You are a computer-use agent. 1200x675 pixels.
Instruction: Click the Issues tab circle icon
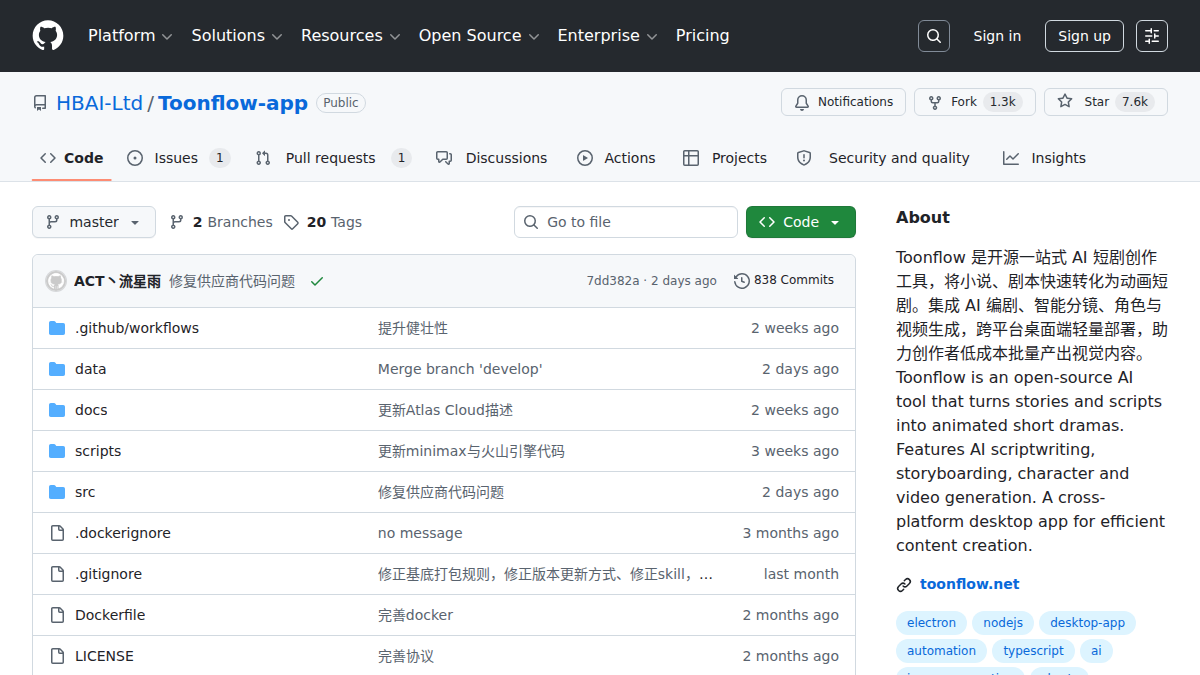(135, 158)
